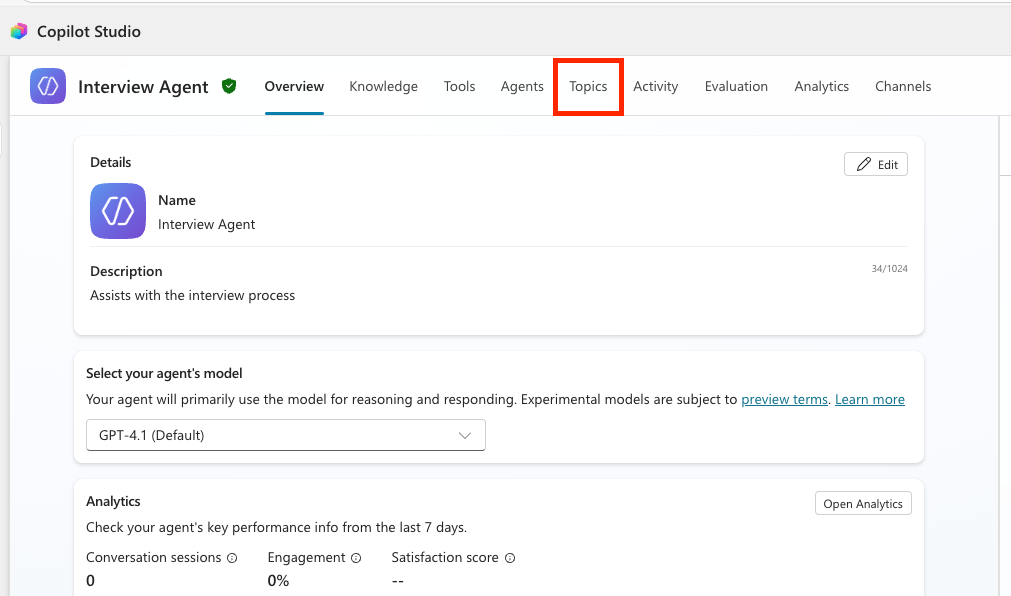Open the Activity tab
1011x596 pixels.
coord(656,87)
